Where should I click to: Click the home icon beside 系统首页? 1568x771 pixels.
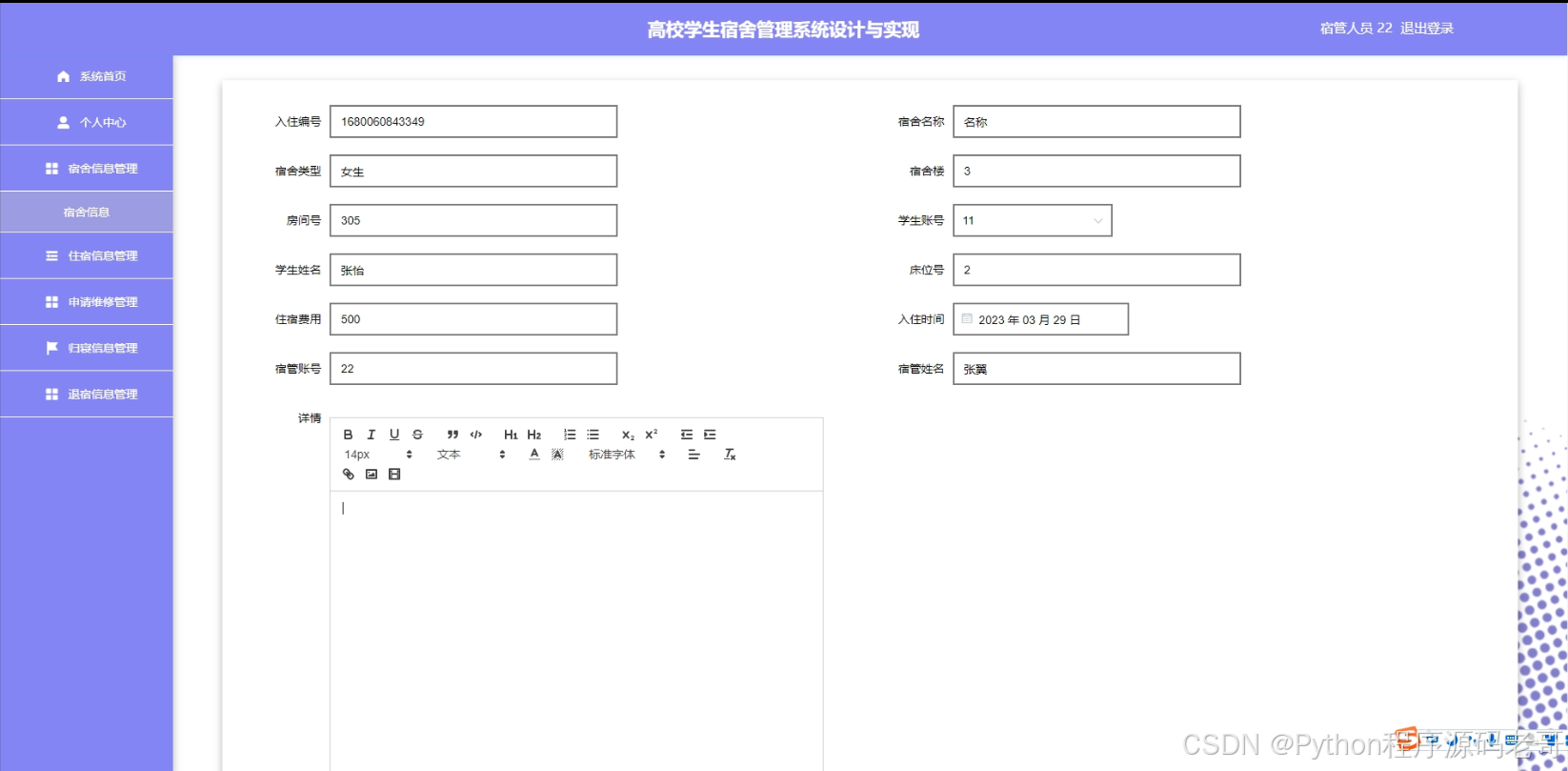coord(63,76)
